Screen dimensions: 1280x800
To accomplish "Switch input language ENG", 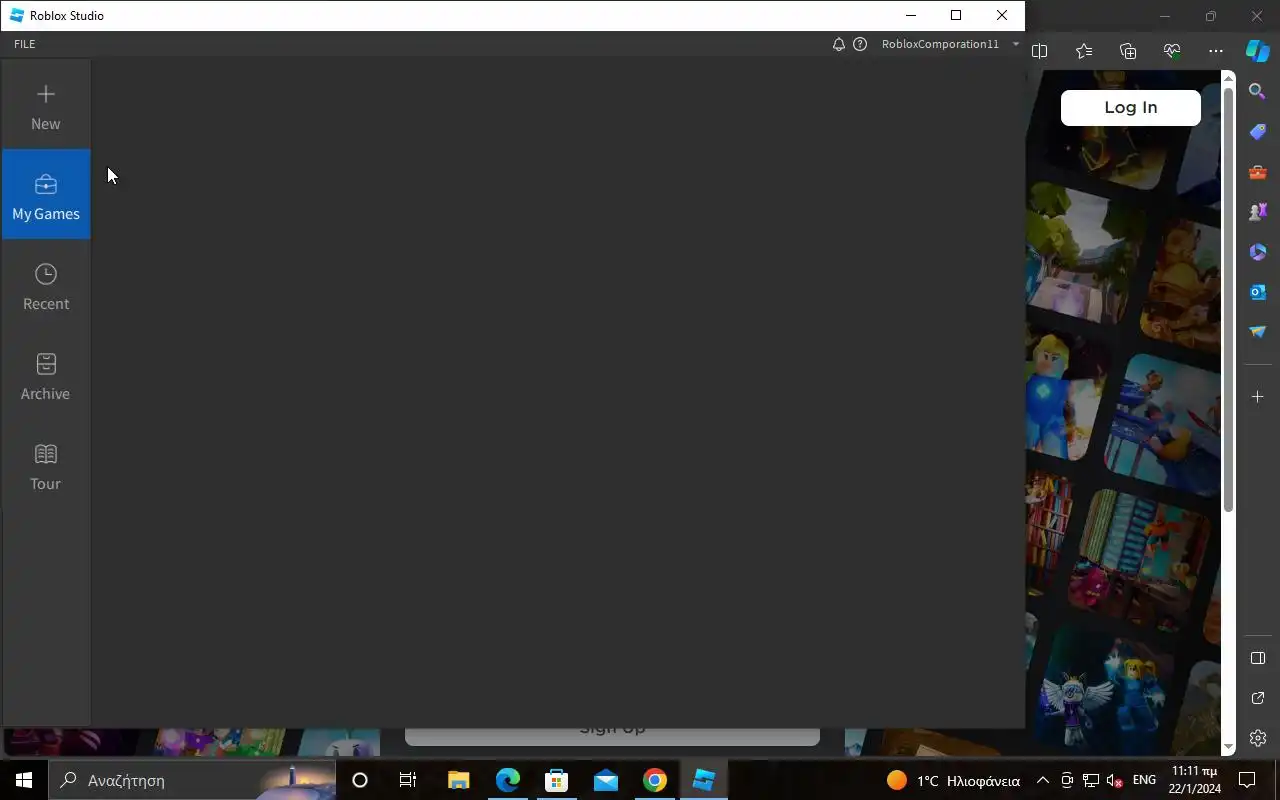I will pyautogui.click(x=1144, y=780).
